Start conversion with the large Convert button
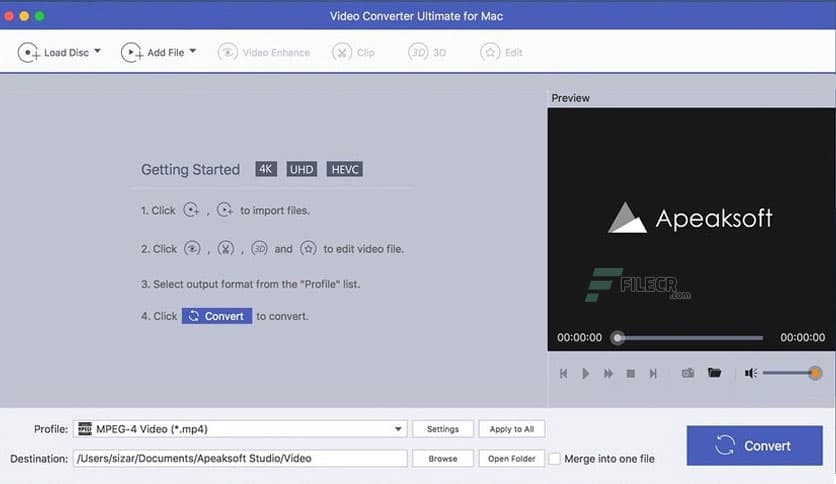Screen dimensions: 836x484 click(x=754, y=446)
